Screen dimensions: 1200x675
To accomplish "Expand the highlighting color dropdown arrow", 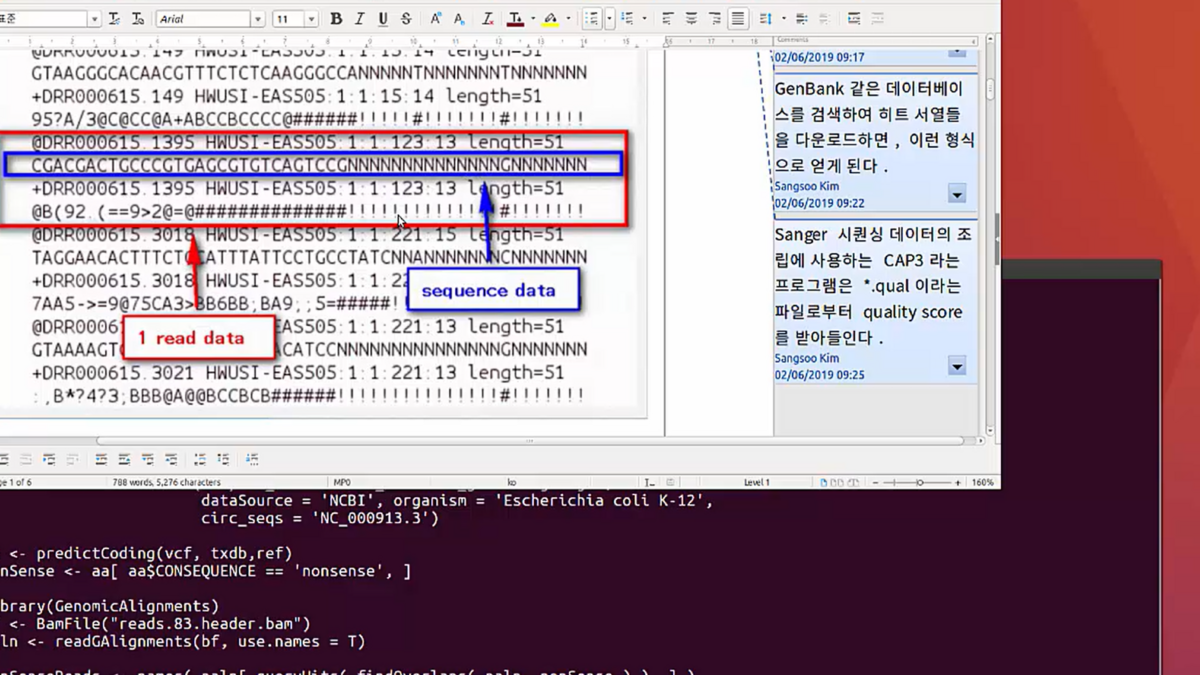I will [568, 19].
